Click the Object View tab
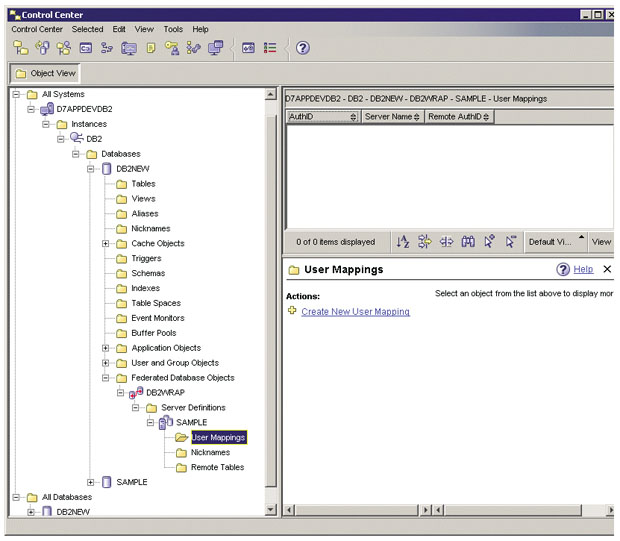620x541 pixels. pyautogui.click(x=45, y=74)
